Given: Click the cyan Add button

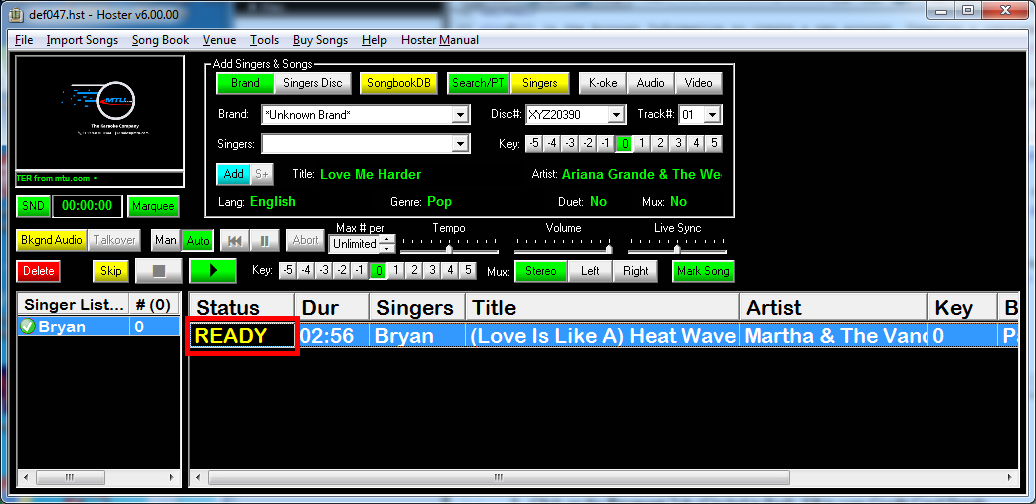Looking at the screenshot, I should point(233,174).
